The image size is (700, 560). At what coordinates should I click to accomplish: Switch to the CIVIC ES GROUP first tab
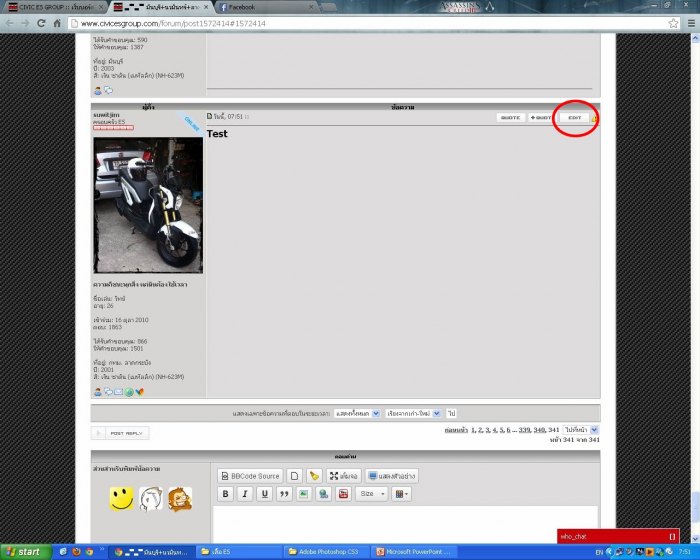pos(56,7)
